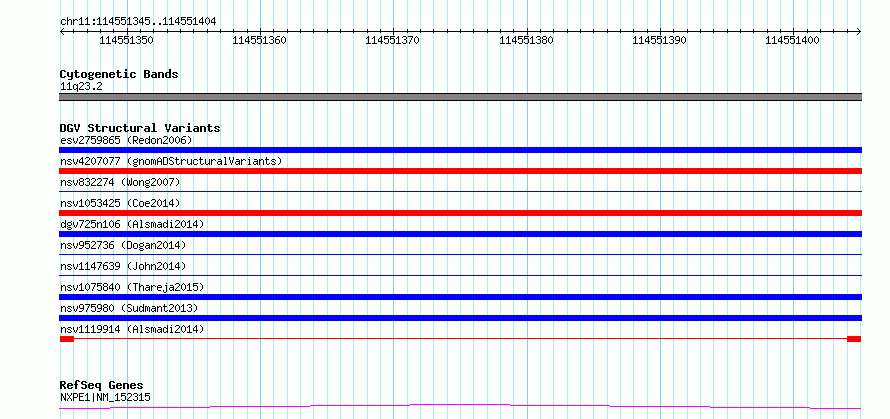Screen dimensions: 890x419
Task: Click the thin blue line under nsv832274
Action: coord(460,192)
